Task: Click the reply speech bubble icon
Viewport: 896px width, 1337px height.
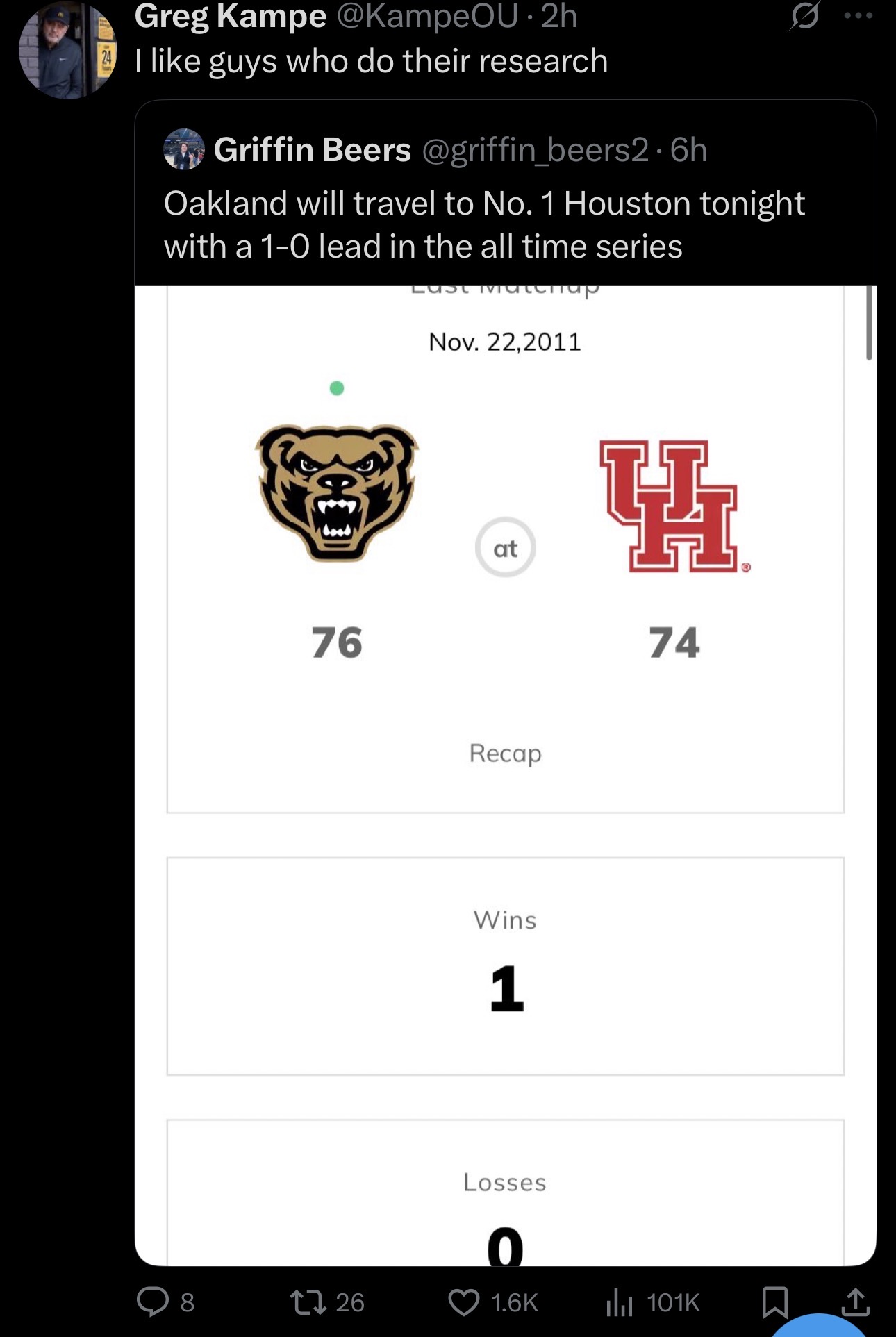Action: pyautogui.click(x=152, y=1302)
